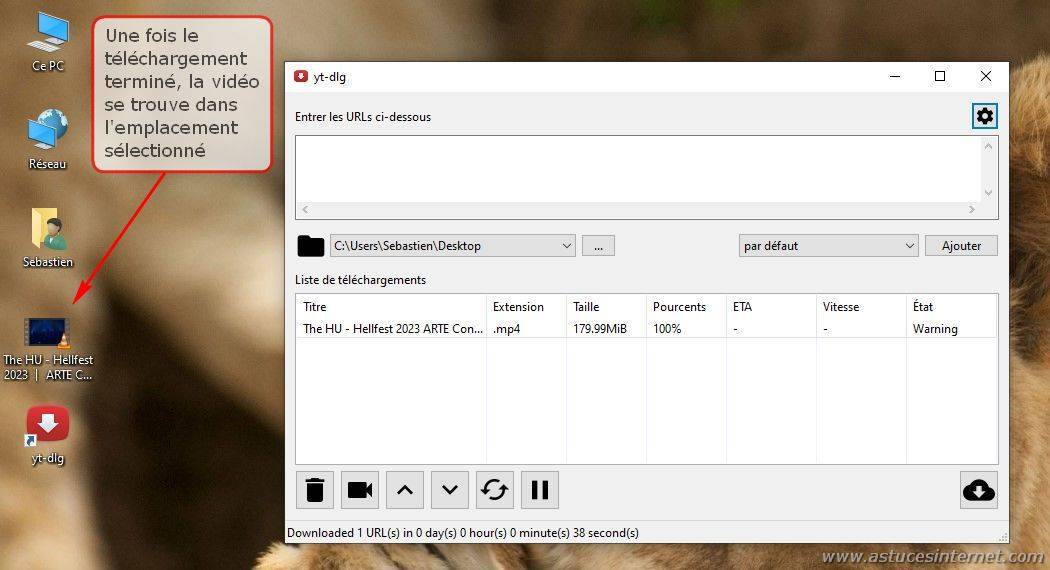Open the 'par défaut' format dropdown
1050x570 pixels.
click(x=909, y=246)
